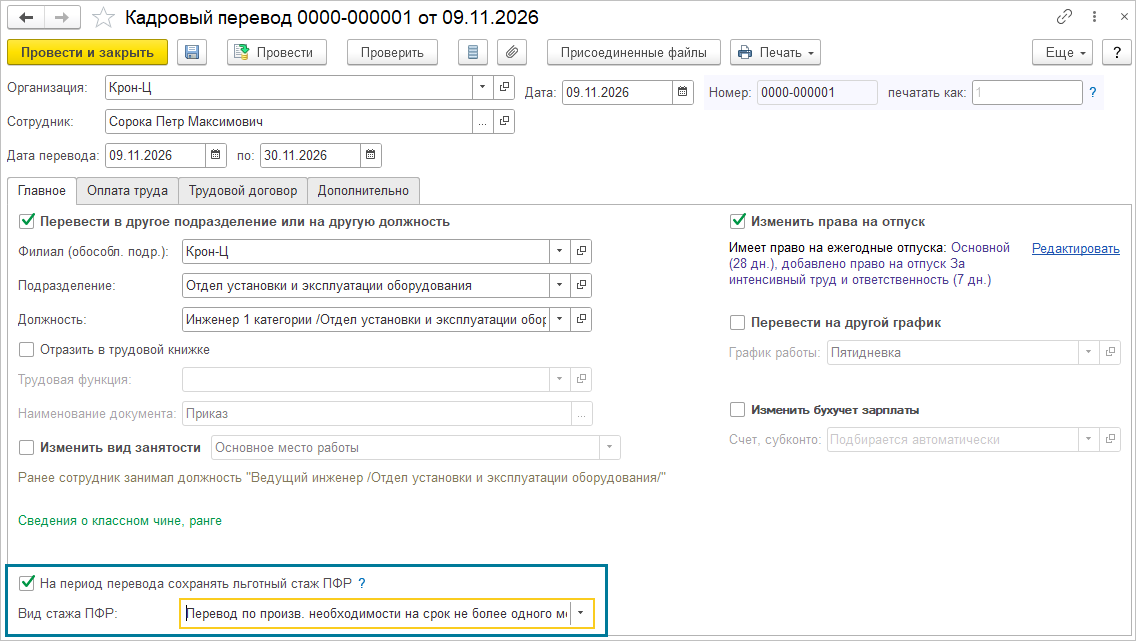
Task: Expand the Организация dropdown list
Action: (x=483, y=88)
